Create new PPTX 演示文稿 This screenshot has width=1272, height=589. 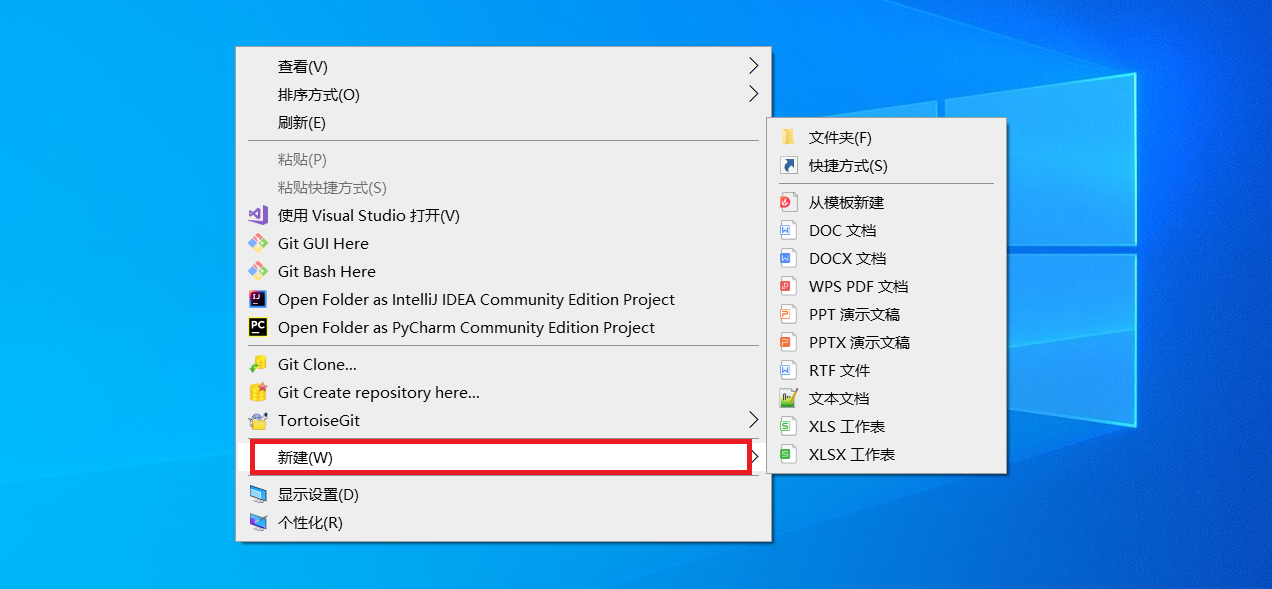(x=886, y=343)
